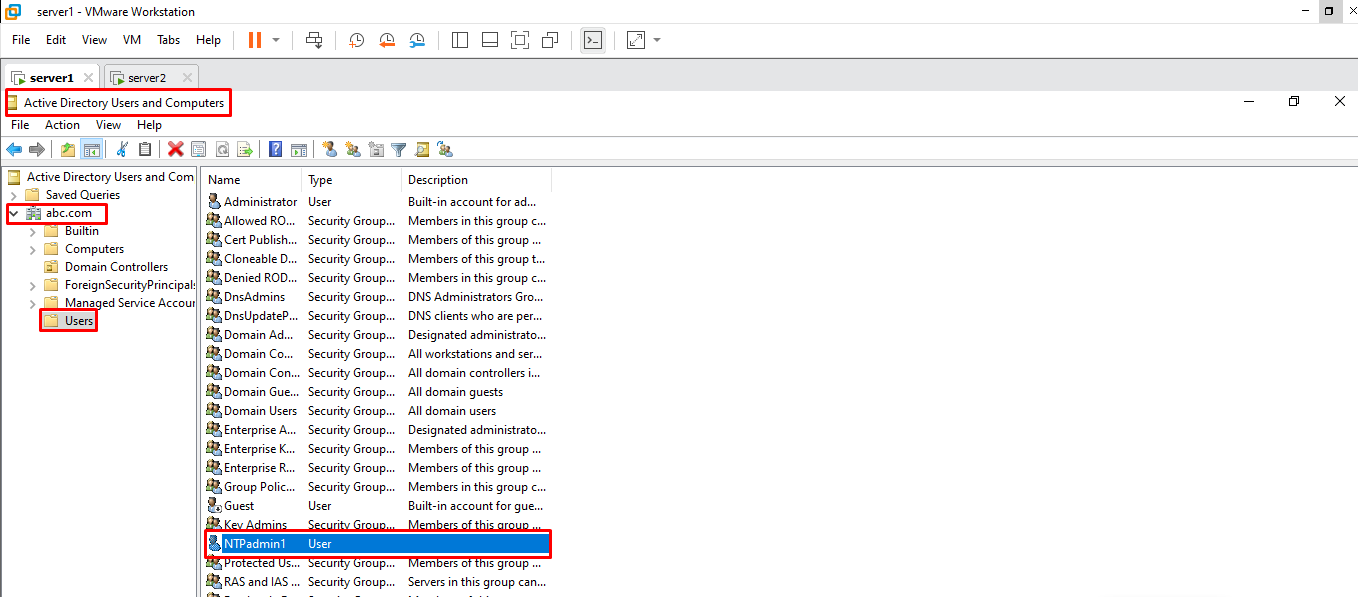1358x597 pixels.
Task: Delete selected object with red X
Action: (x=176, y=149)
